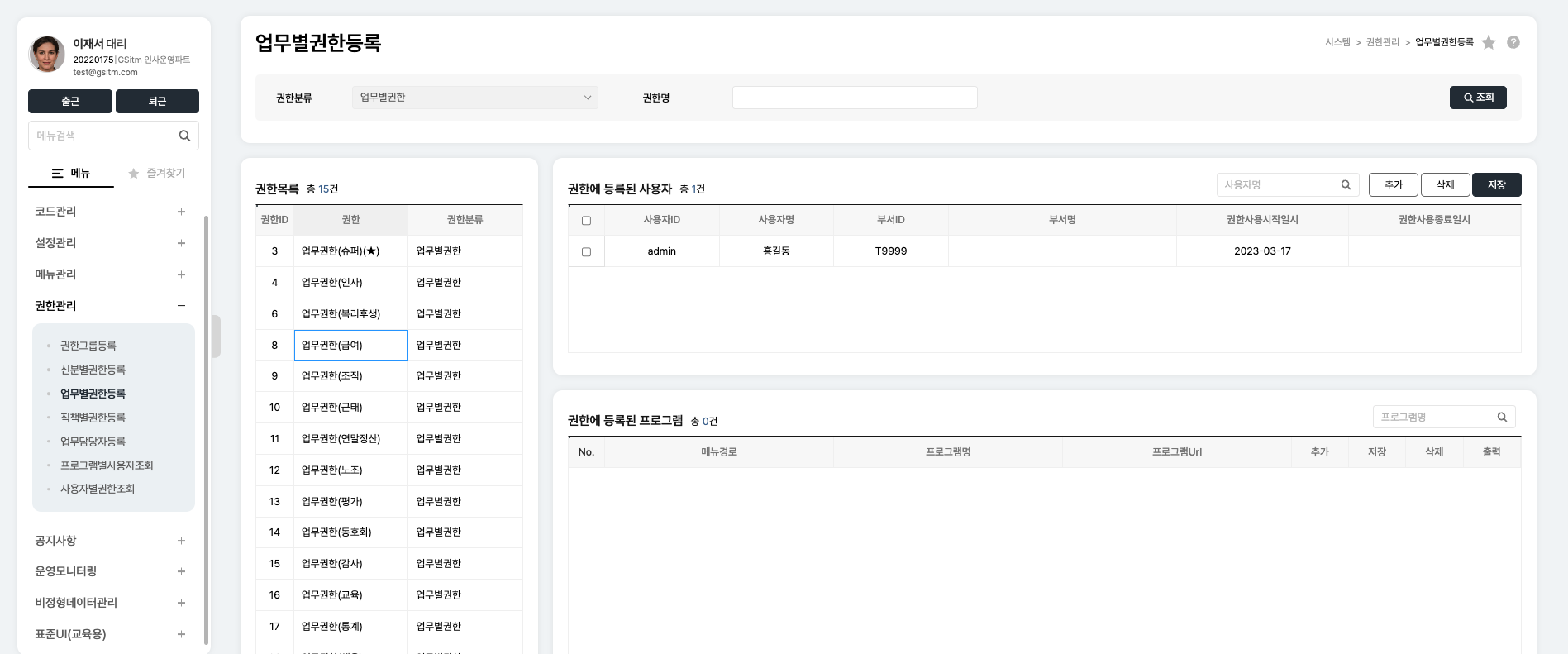Click the 저장 button for registered users

[x=1496, y=185]
